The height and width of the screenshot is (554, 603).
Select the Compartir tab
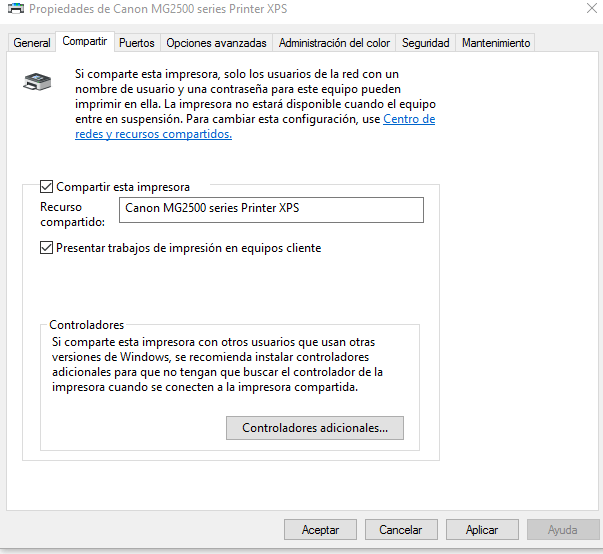pyautogui.click(x=84, y=42)
